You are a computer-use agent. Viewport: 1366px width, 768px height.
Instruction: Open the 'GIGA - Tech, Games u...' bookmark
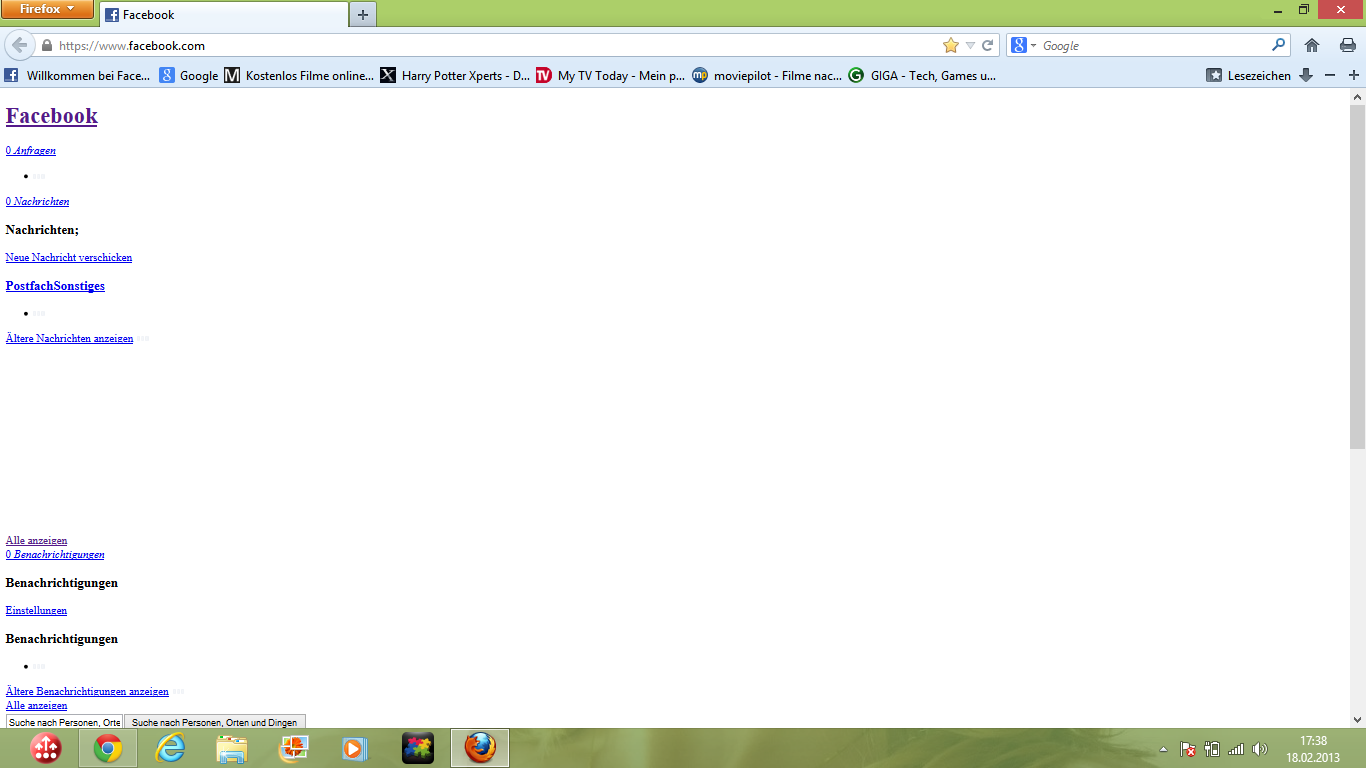pos(922,75)
